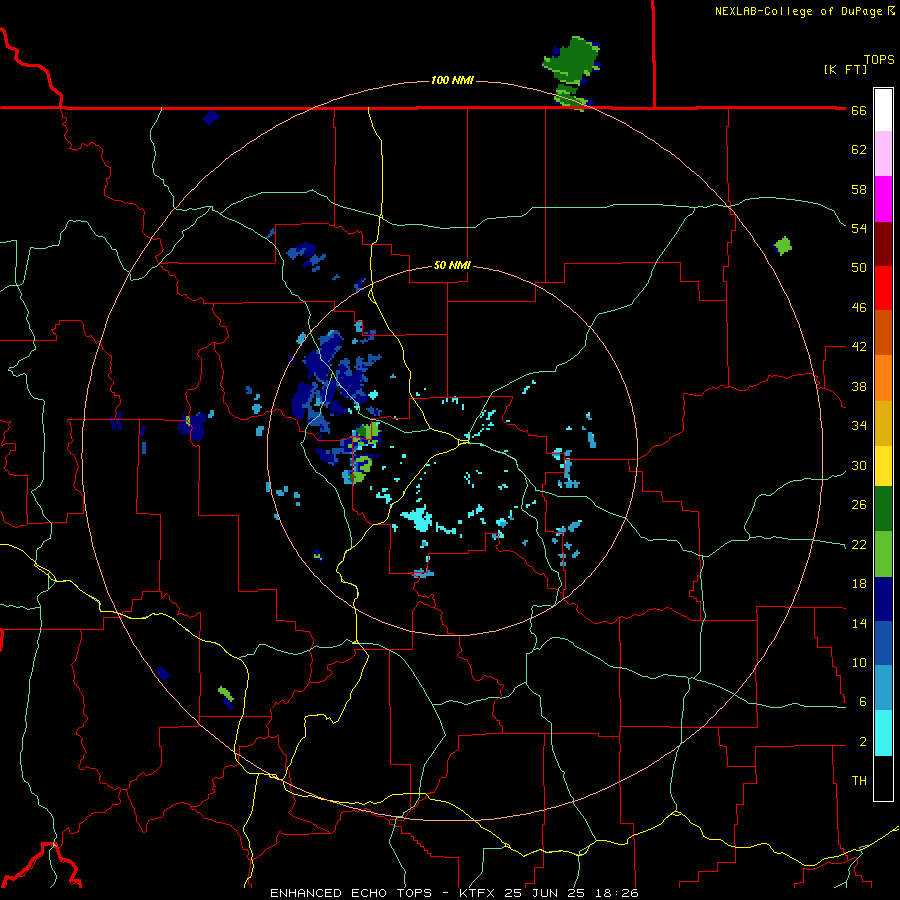900x900 pixels.
Task: Click the 46 legend value
Action: click(x=859, y=308)
